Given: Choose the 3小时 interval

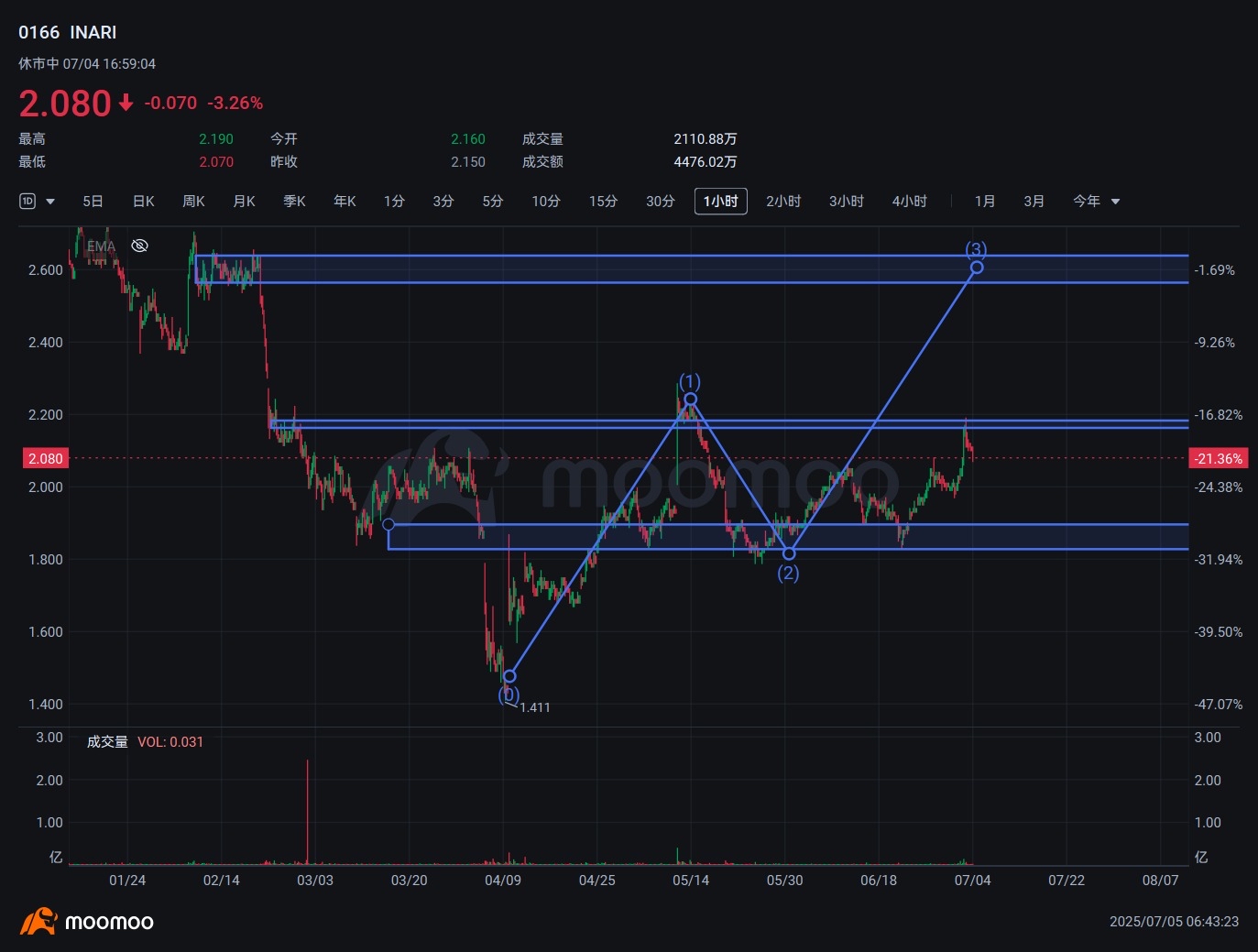Looking at the screenshot, I should point(847,201).
